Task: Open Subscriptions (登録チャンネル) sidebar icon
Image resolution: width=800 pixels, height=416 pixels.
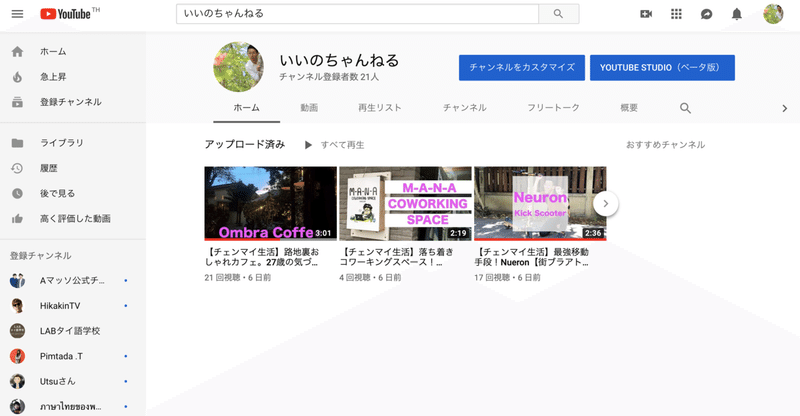Action: [x=17, y=102]
